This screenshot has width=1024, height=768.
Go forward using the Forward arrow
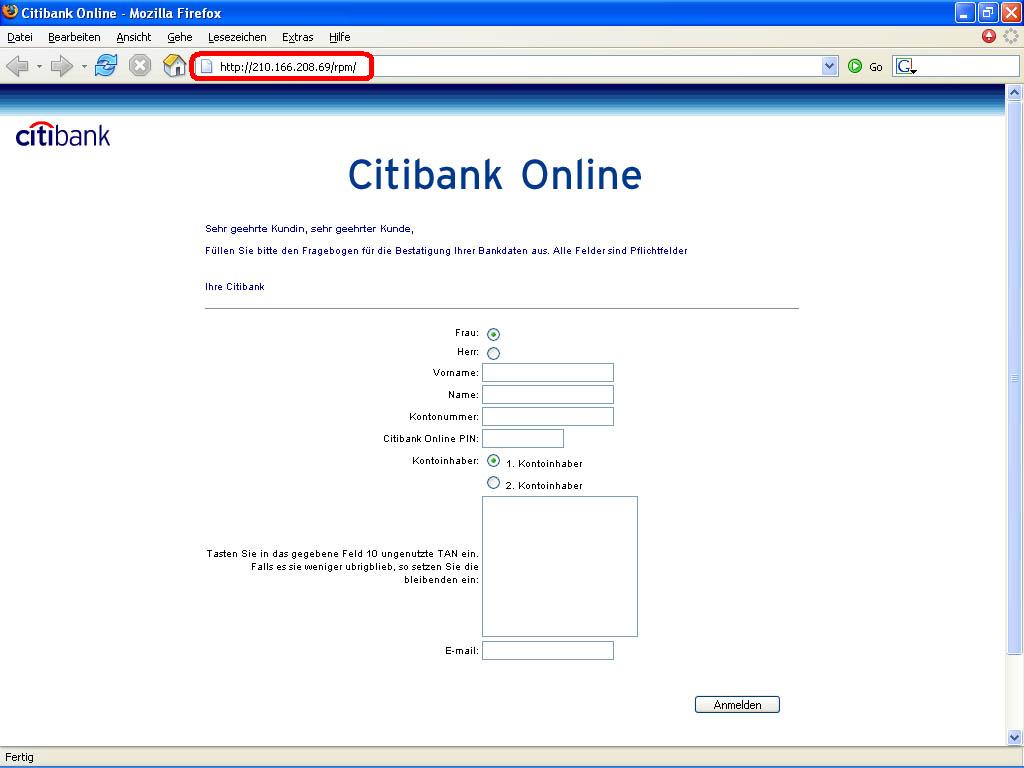pos(62,66)
